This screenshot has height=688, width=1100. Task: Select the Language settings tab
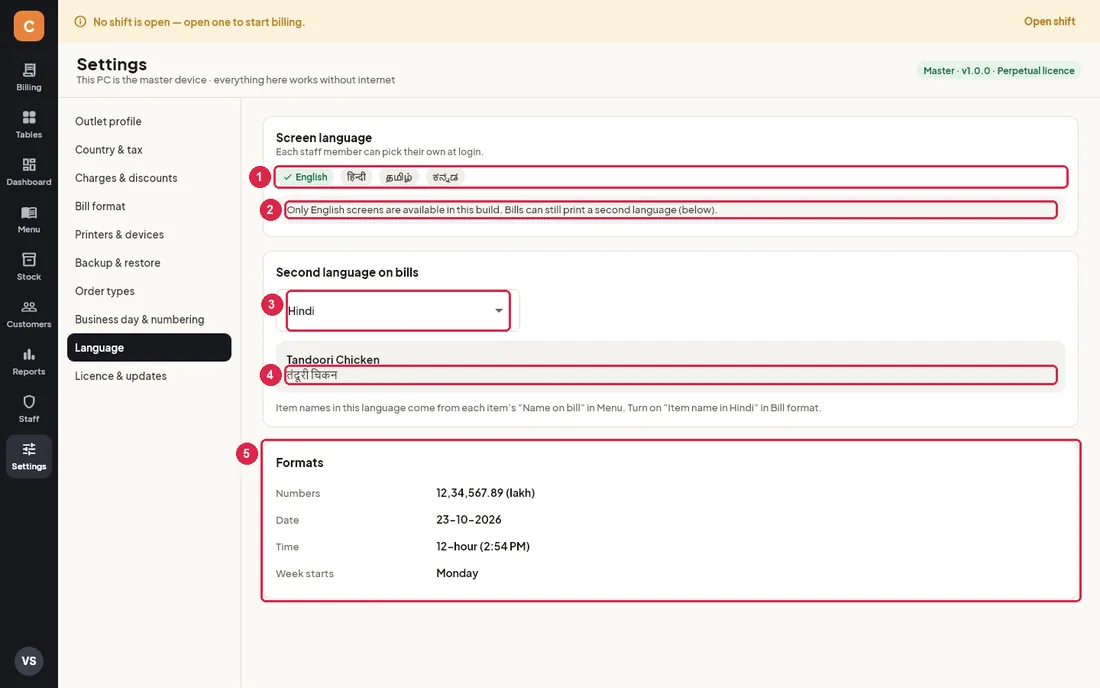pos(149,348)
